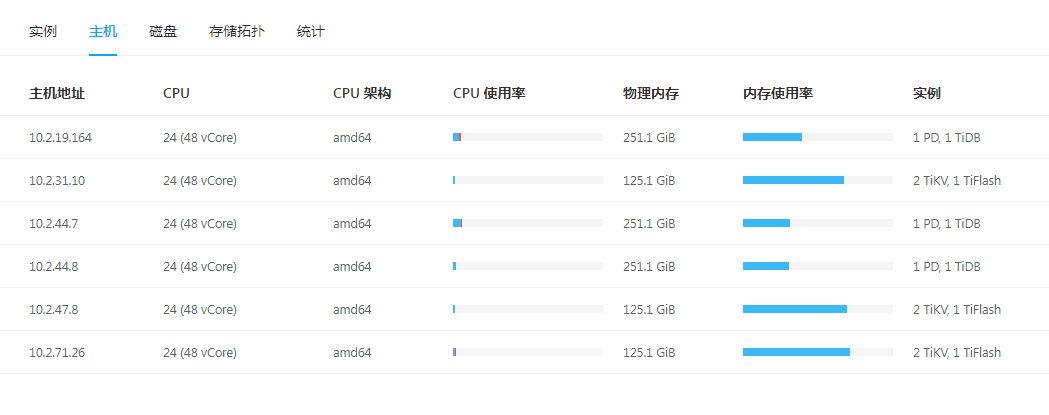Go to the 存储拓扑 tab
Image resolution: width=1049 pixels, height=415 pixels.
click(x=237, y=31)
